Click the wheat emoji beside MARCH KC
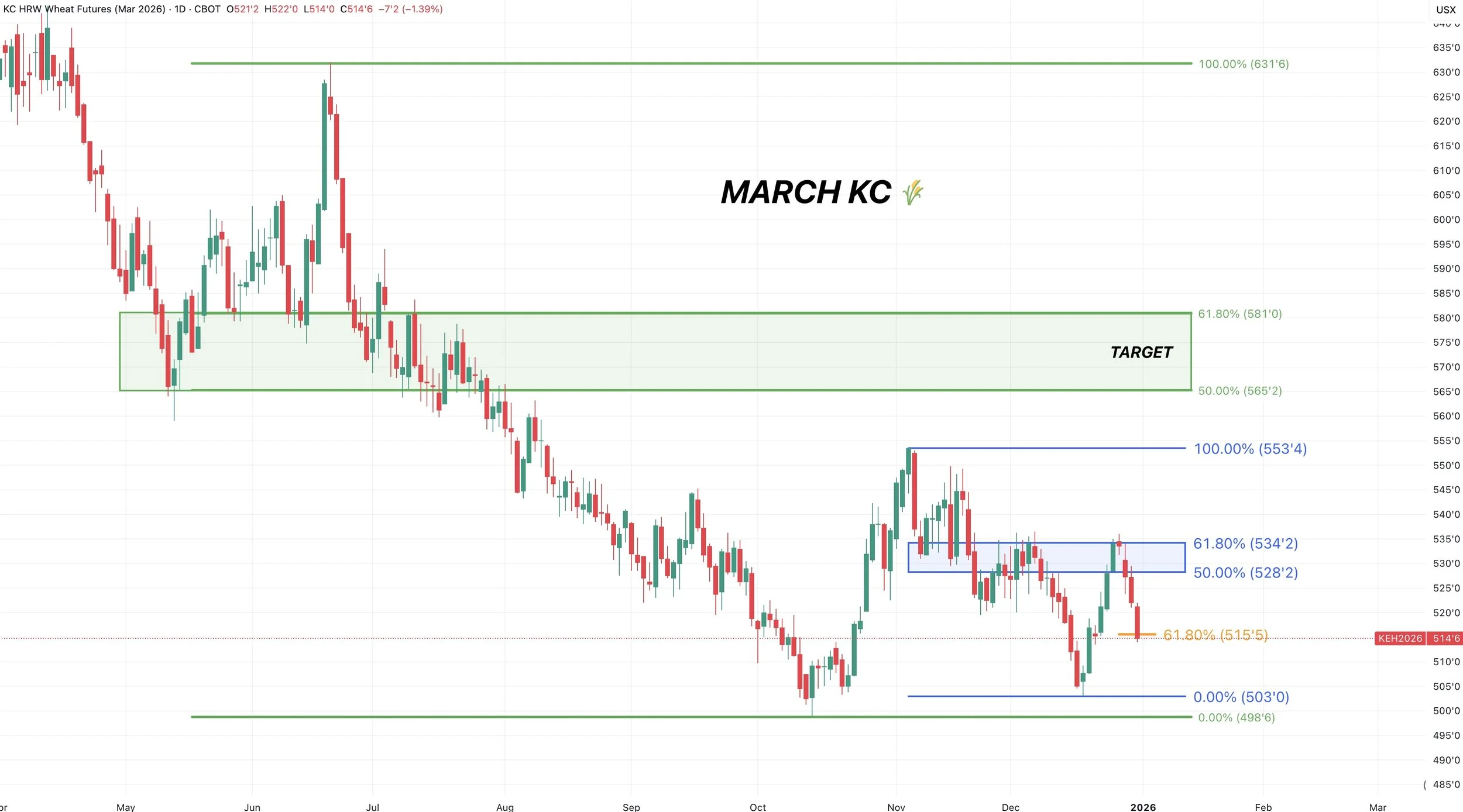 (912, 192)
